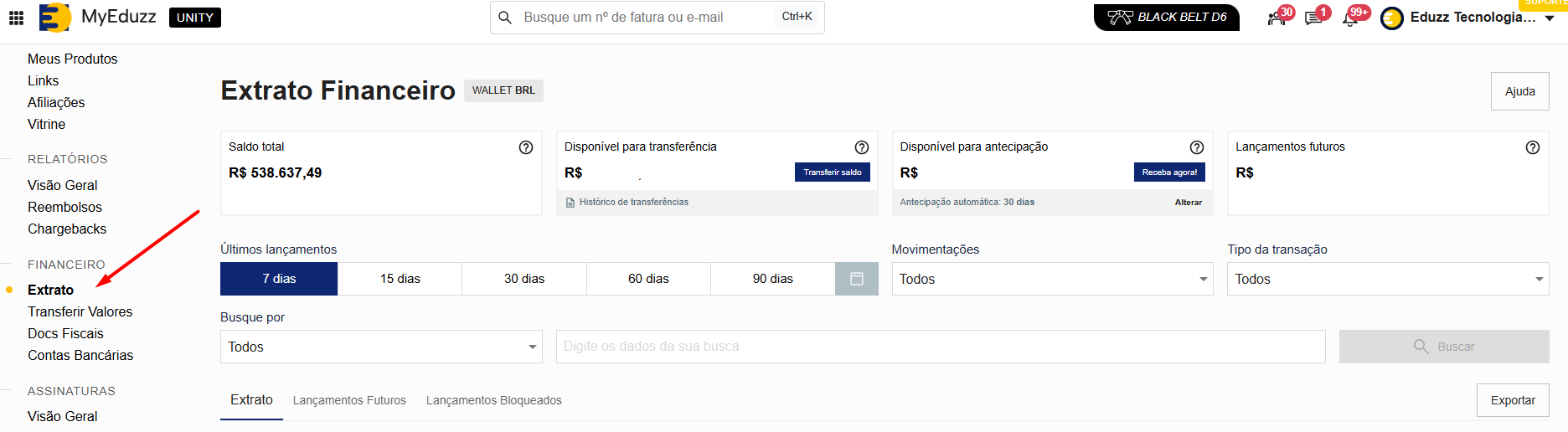The height and width of the screenshot is (432, 1568).
Task: Switch to Lançamentos Futuros tab
Action: 349,400
